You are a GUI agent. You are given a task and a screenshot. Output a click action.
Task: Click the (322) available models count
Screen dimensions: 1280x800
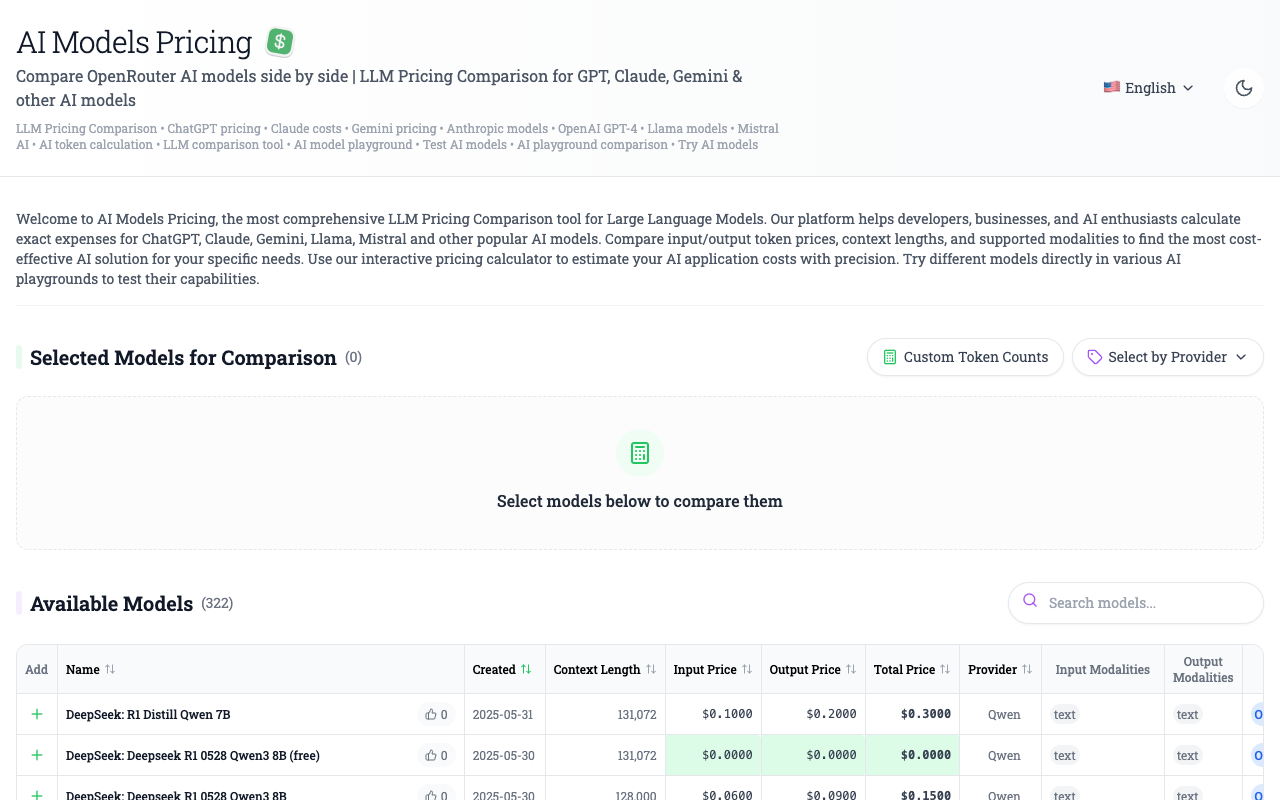pos(217,604)
